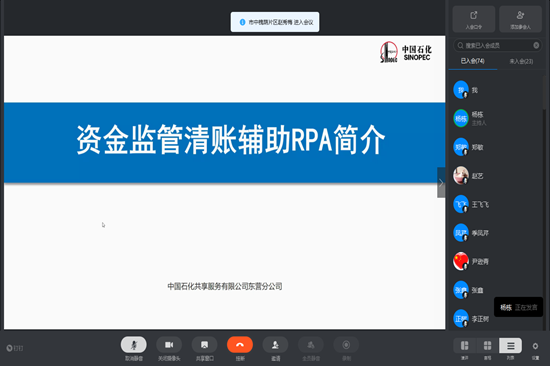Click the mute-all icon in bottom toolbar
Viewport: 550px width, 366px height.
[311, 345]
